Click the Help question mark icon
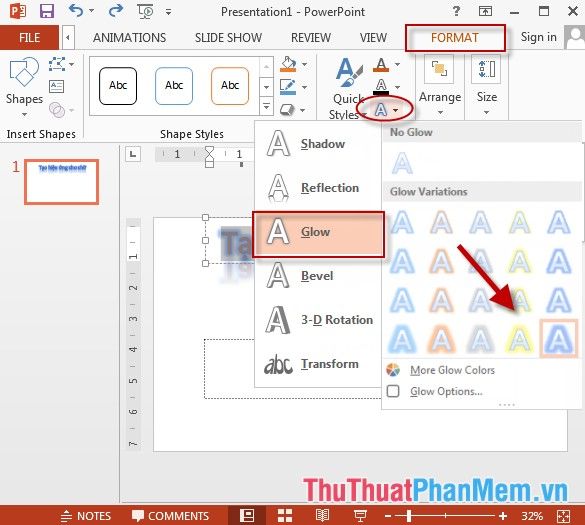 456,11
